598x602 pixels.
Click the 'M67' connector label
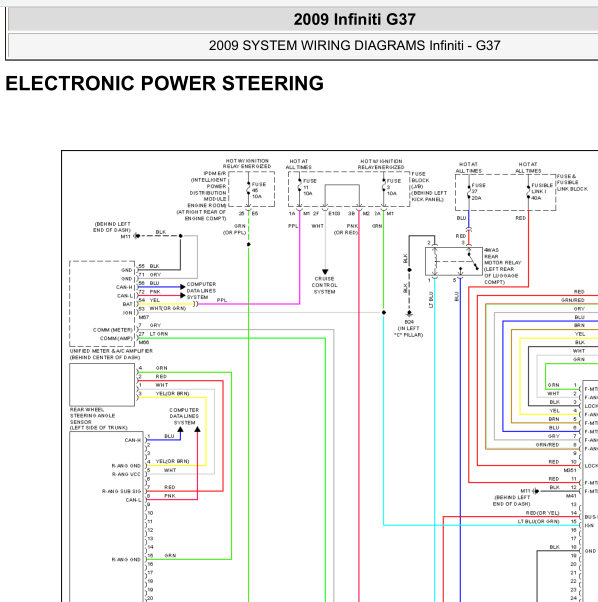pyautogui.click(x=144, y=317)
